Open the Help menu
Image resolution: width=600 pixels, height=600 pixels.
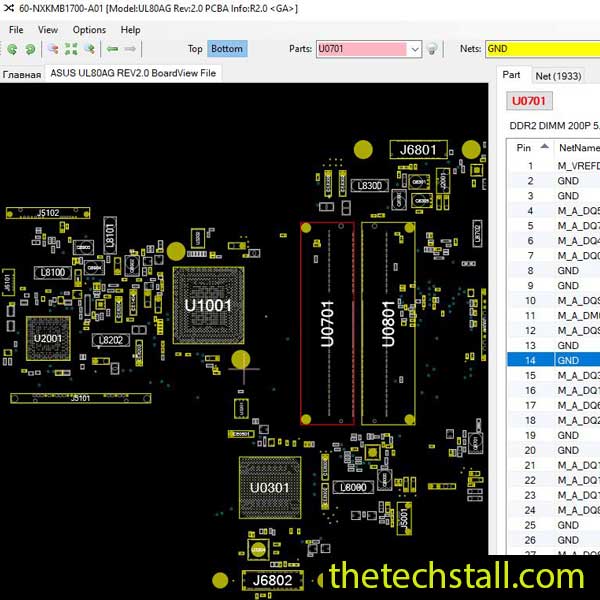[x=130, y=30]
